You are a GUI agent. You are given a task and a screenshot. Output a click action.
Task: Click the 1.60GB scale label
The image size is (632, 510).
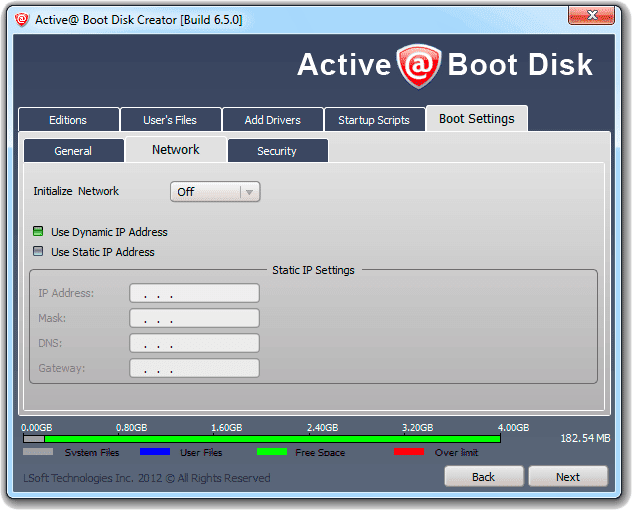point(227,427)
